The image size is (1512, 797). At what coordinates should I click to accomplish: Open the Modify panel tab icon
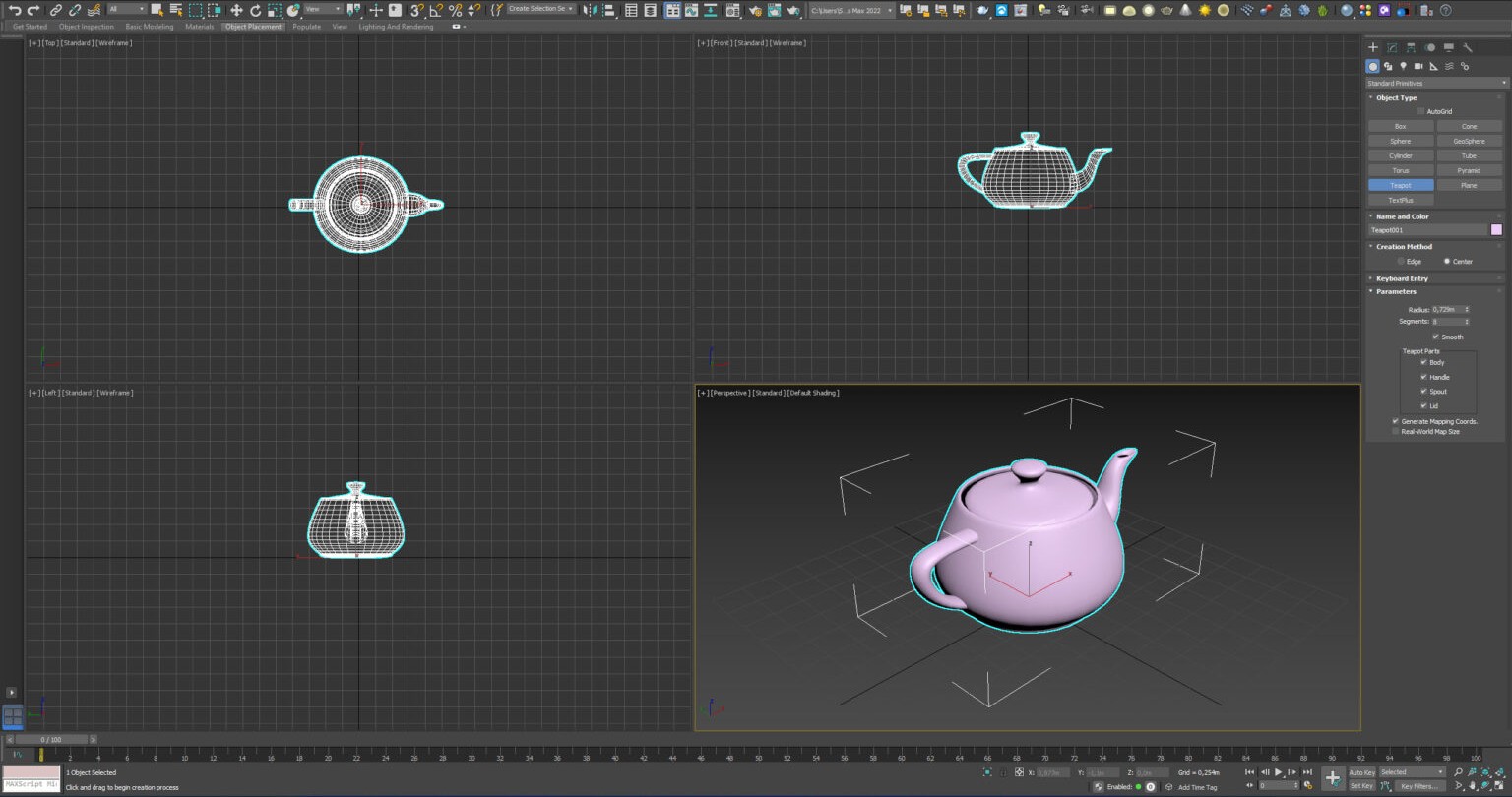pyautogui.click(x=1392, y=47)
